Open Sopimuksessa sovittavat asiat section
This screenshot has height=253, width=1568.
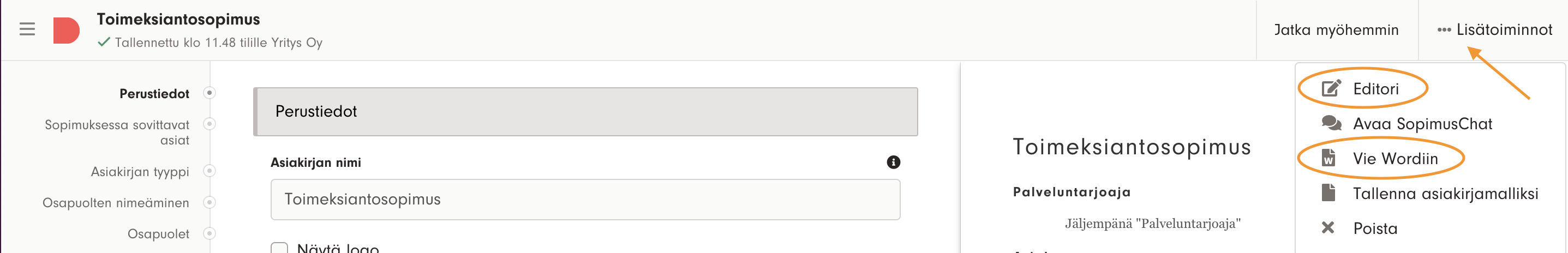[x=117, y=132]
